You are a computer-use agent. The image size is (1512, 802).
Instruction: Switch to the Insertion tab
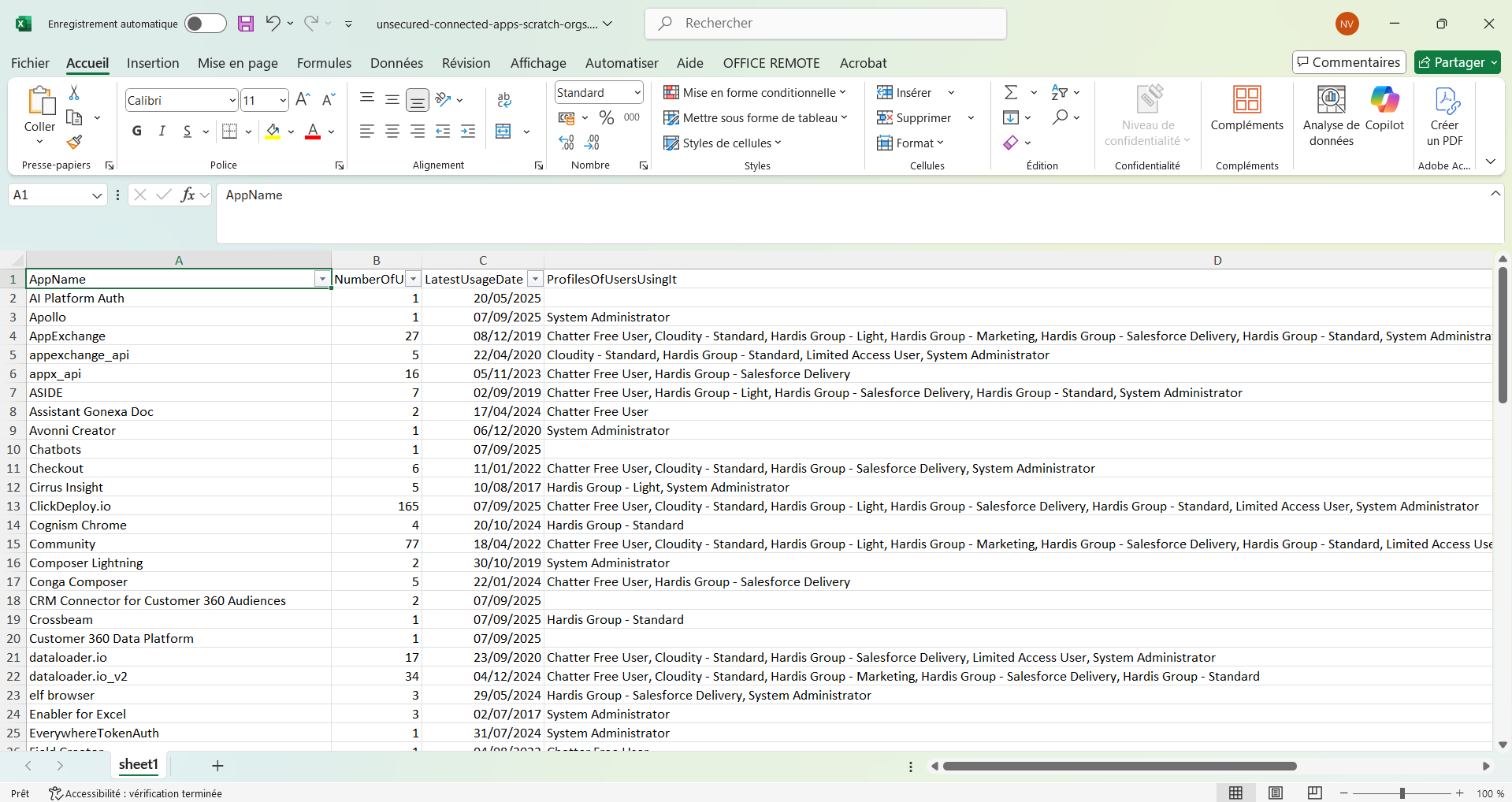point(153,63)
